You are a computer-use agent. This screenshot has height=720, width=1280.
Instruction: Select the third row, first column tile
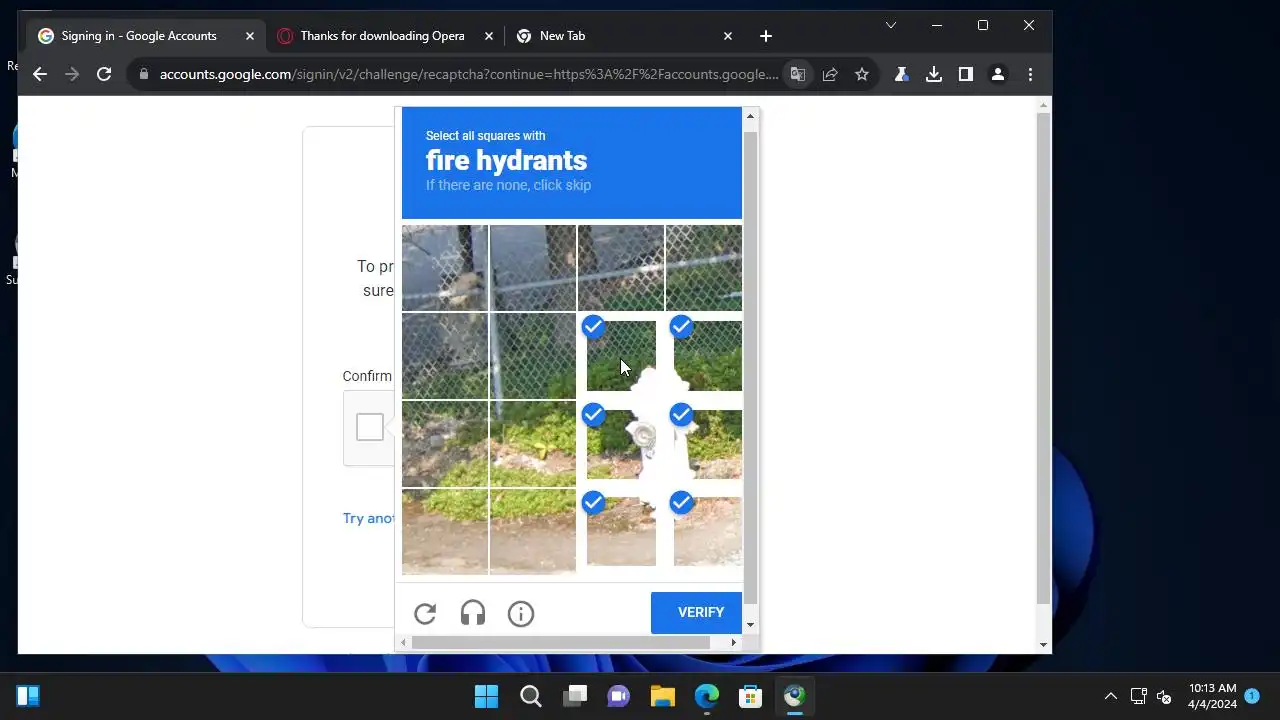click(445, 444)
